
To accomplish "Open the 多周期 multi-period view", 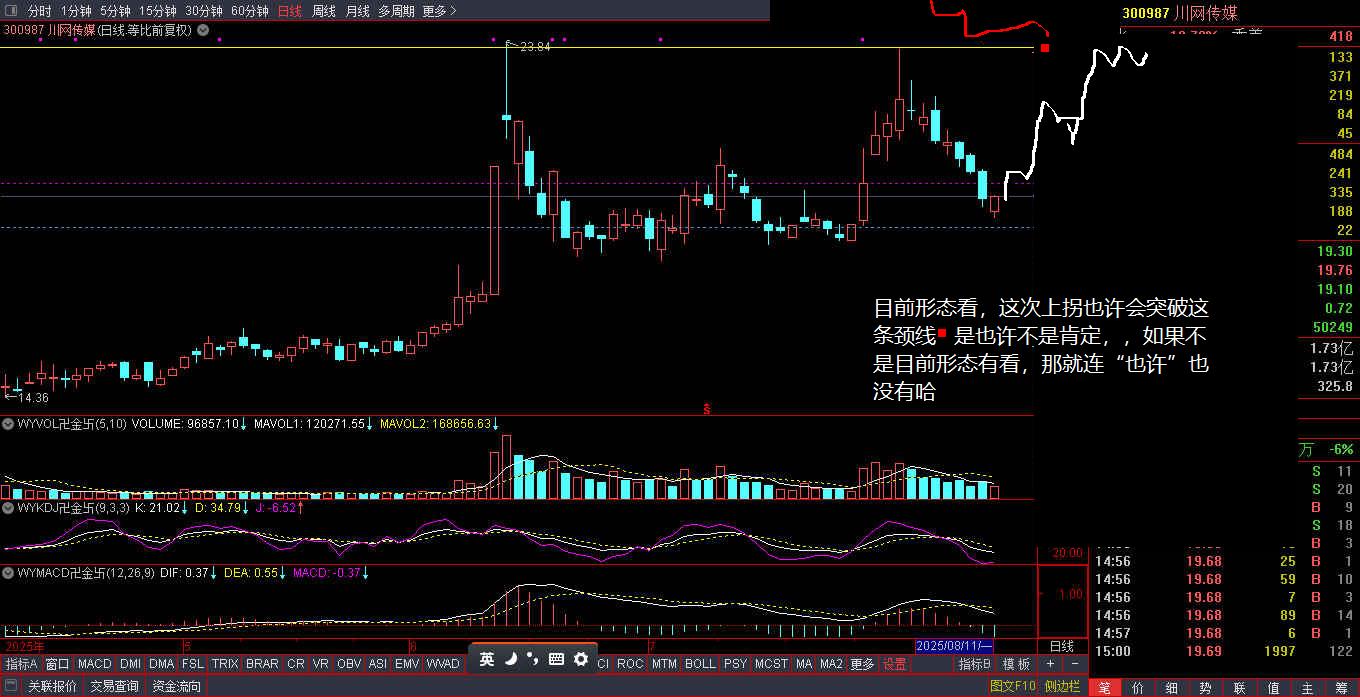I will (x=396, y=11).
